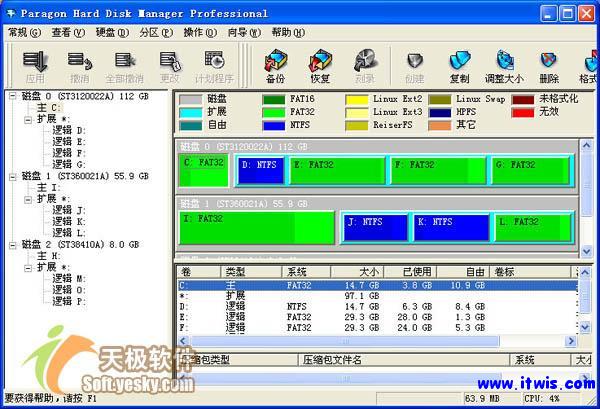Select 主 C: in the disk tree
The height and width of the screenshot is (409, 600).
(x=49, y=108)
